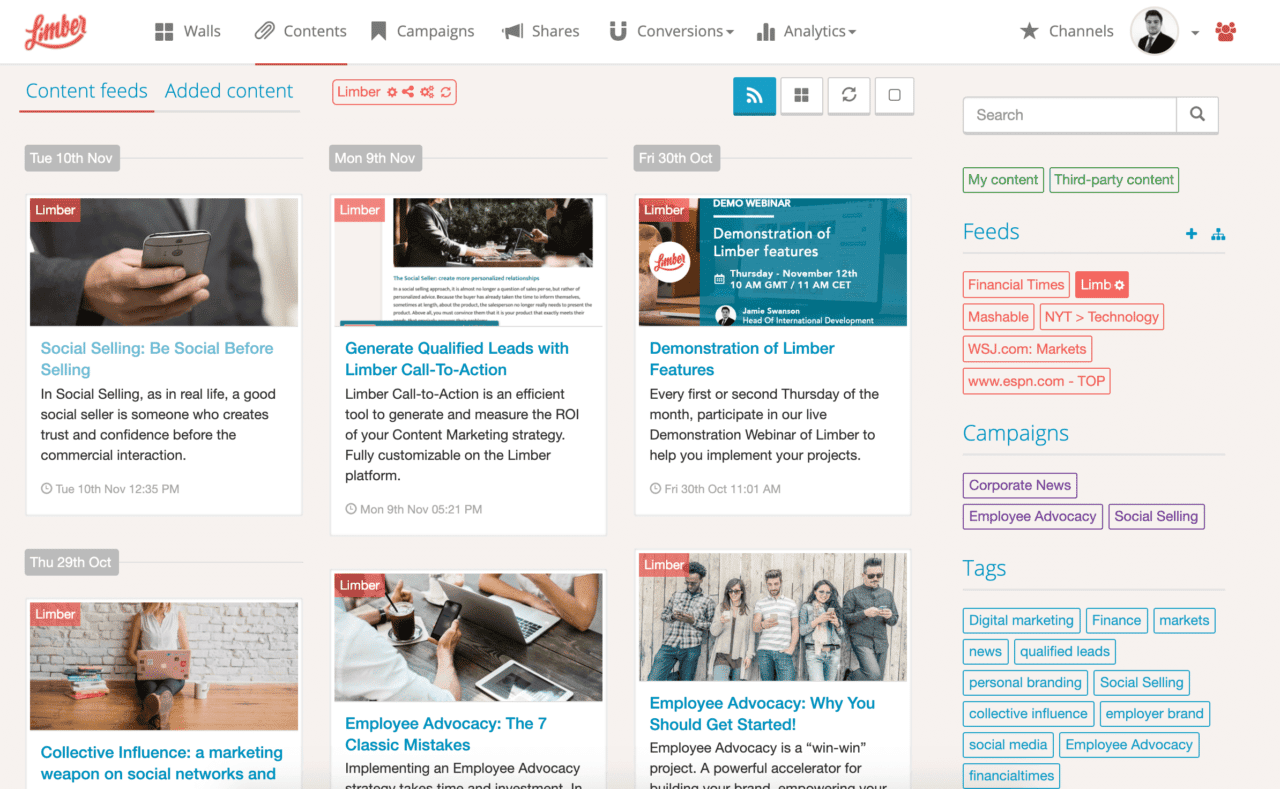The width and height of the screenshot is (1280, 789).
Task: Click the Thu 29th Oct date label
Action: pyautogui.click(x=71, y=562)
